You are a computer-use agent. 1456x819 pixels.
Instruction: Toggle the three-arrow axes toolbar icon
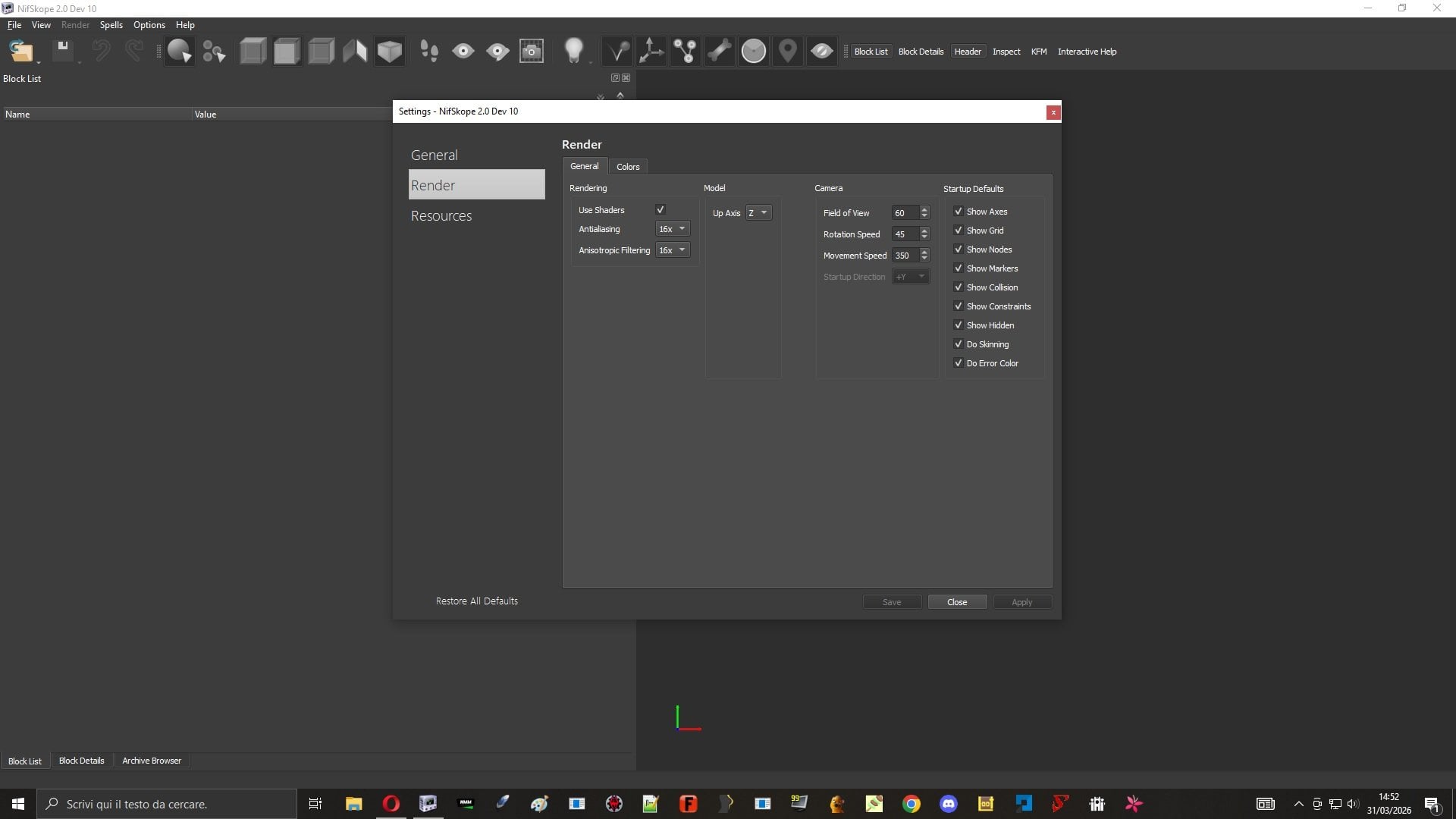coord(651,52)
